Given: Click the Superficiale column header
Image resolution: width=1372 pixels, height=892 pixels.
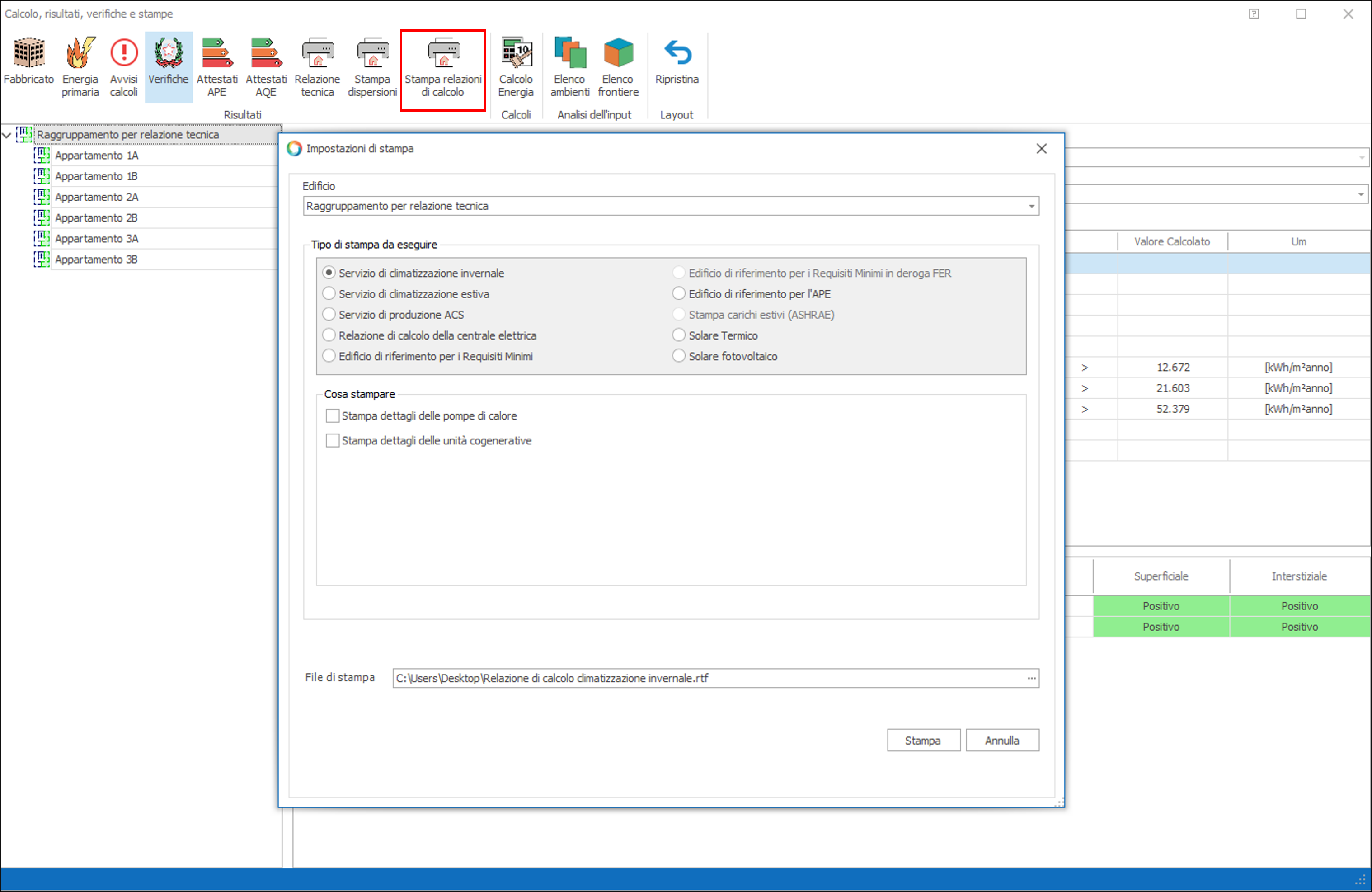Looking at the screenshot, I should [x=1161, y=576].
